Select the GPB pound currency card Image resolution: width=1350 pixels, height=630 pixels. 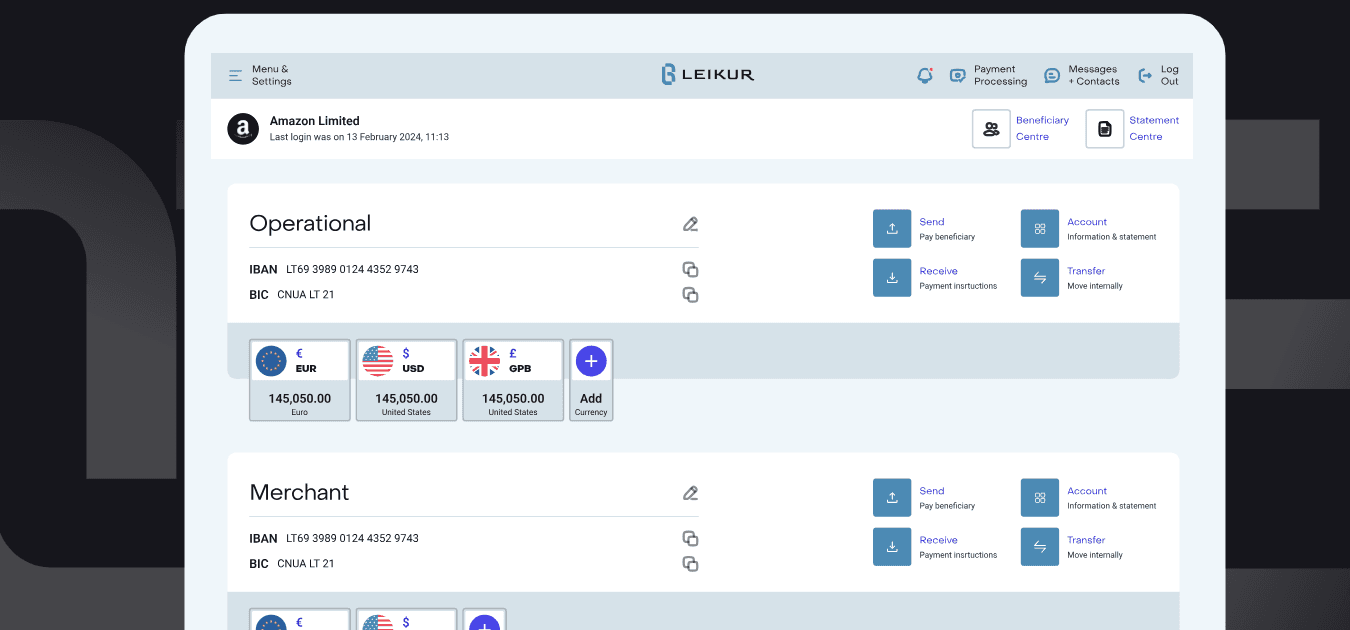pos(514,380)
